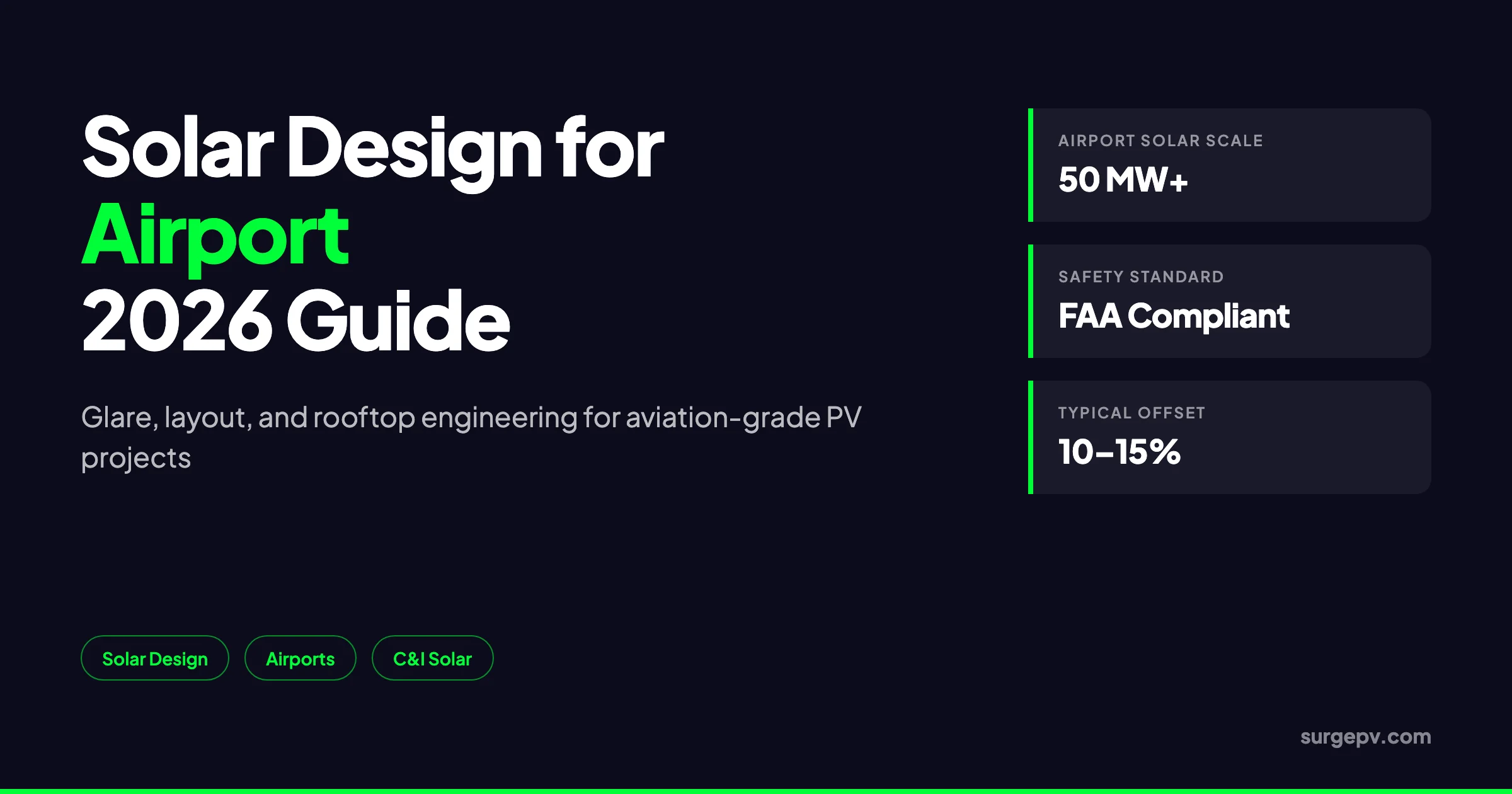Click the 50 MW+ value
Viewport: 1512px width, 794px height.
point(1123,180)
